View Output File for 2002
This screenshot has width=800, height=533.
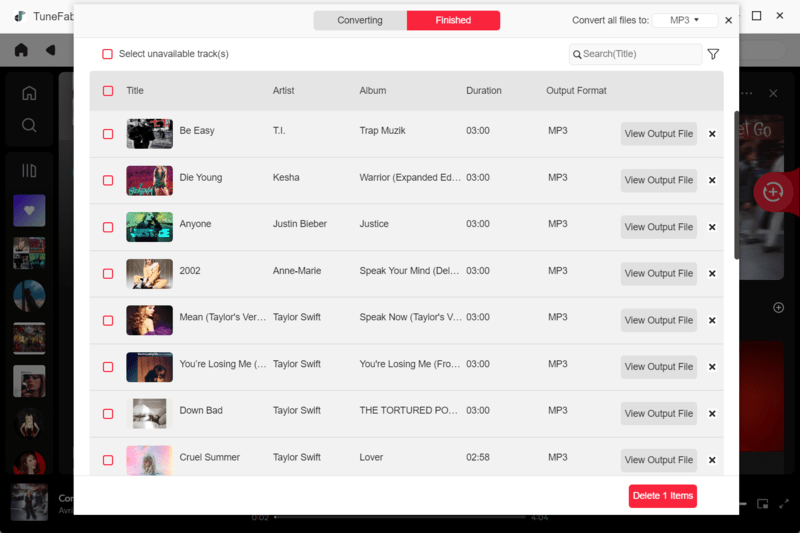(659, 273)
